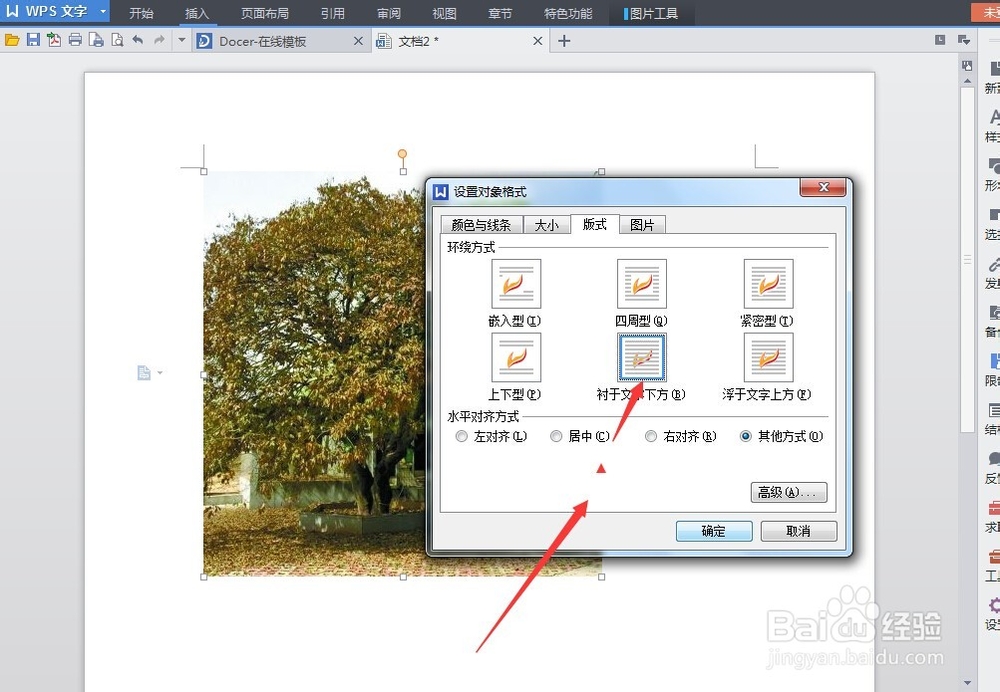The height and width of the screenshot is (692, 1000).
Task: Open Print Preview from the toolbar
Action: pos(117,40)
